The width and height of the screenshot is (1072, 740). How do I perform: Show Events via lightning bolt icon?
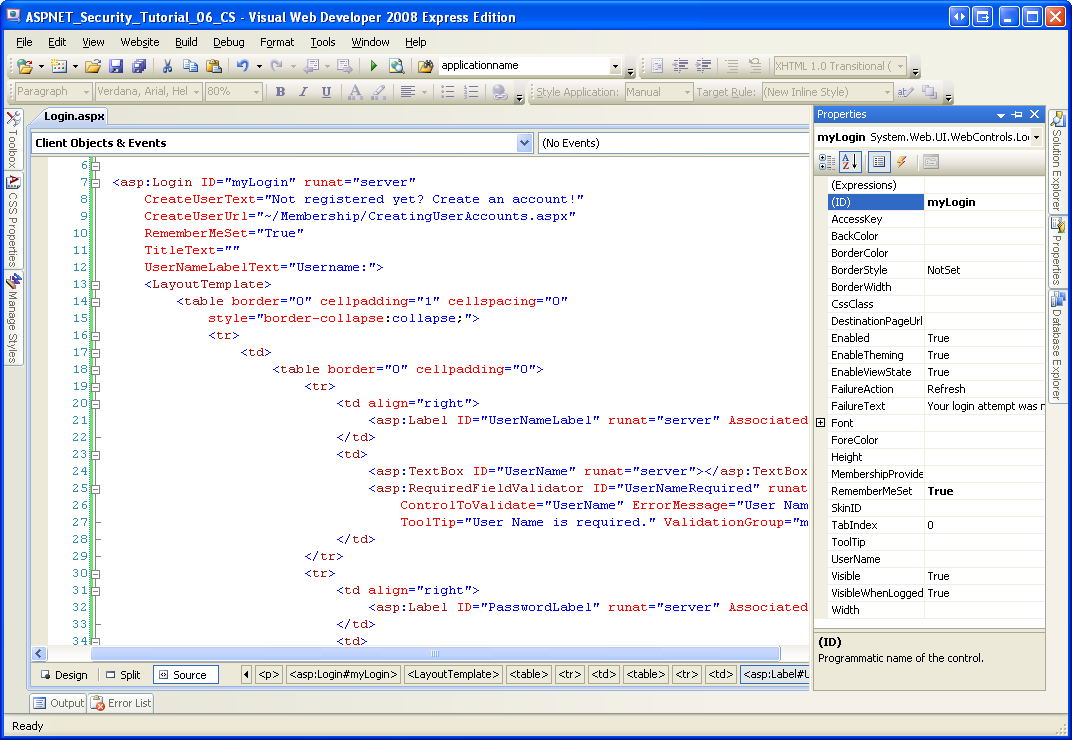901,162
